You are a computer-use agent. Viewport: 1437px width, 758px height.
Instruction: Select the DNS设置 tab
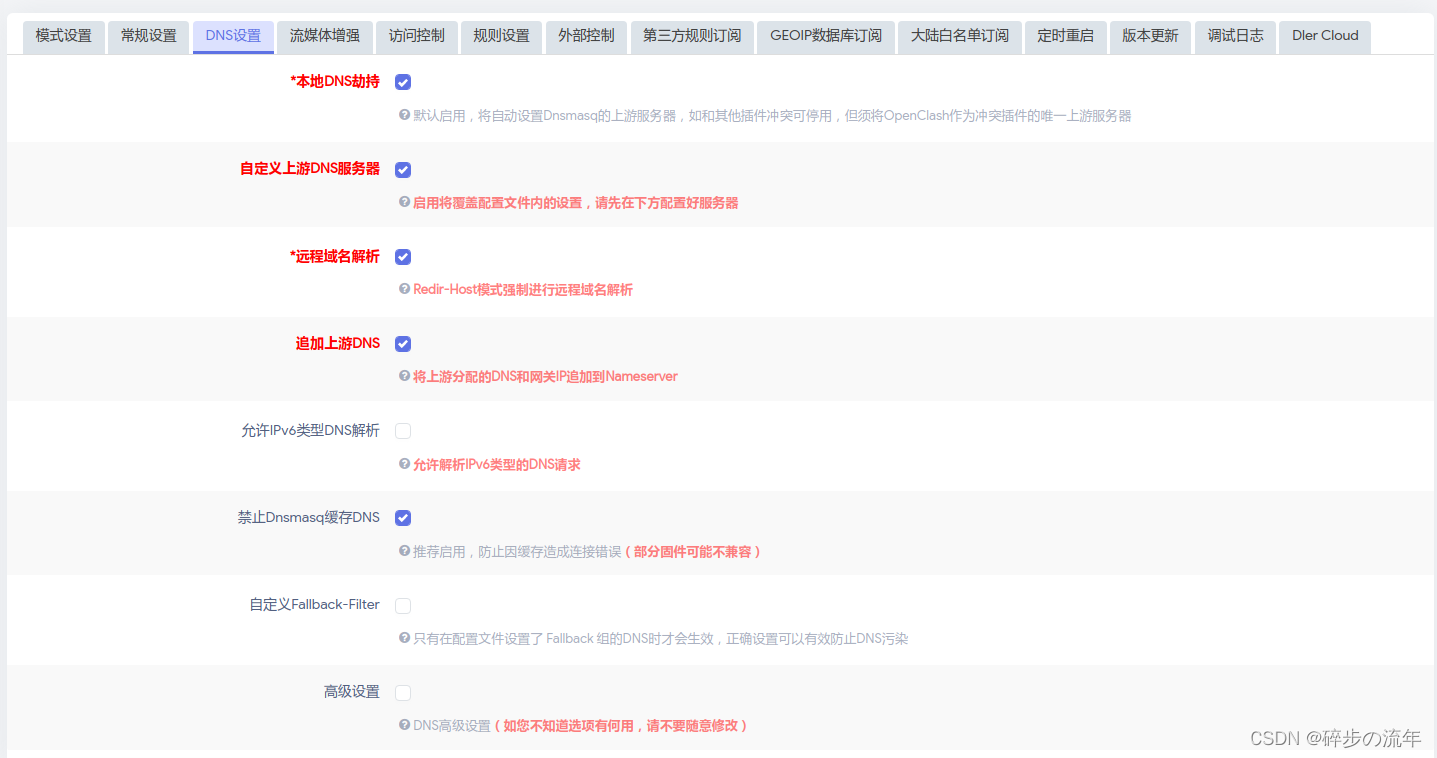pyautogui.click(x=233, y=36)
